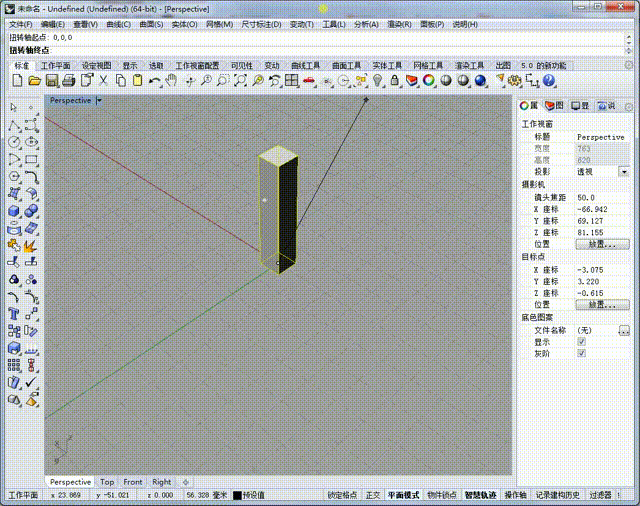Select the Rectangle tool
Viewport: 640px width, 506px height.
31,160
